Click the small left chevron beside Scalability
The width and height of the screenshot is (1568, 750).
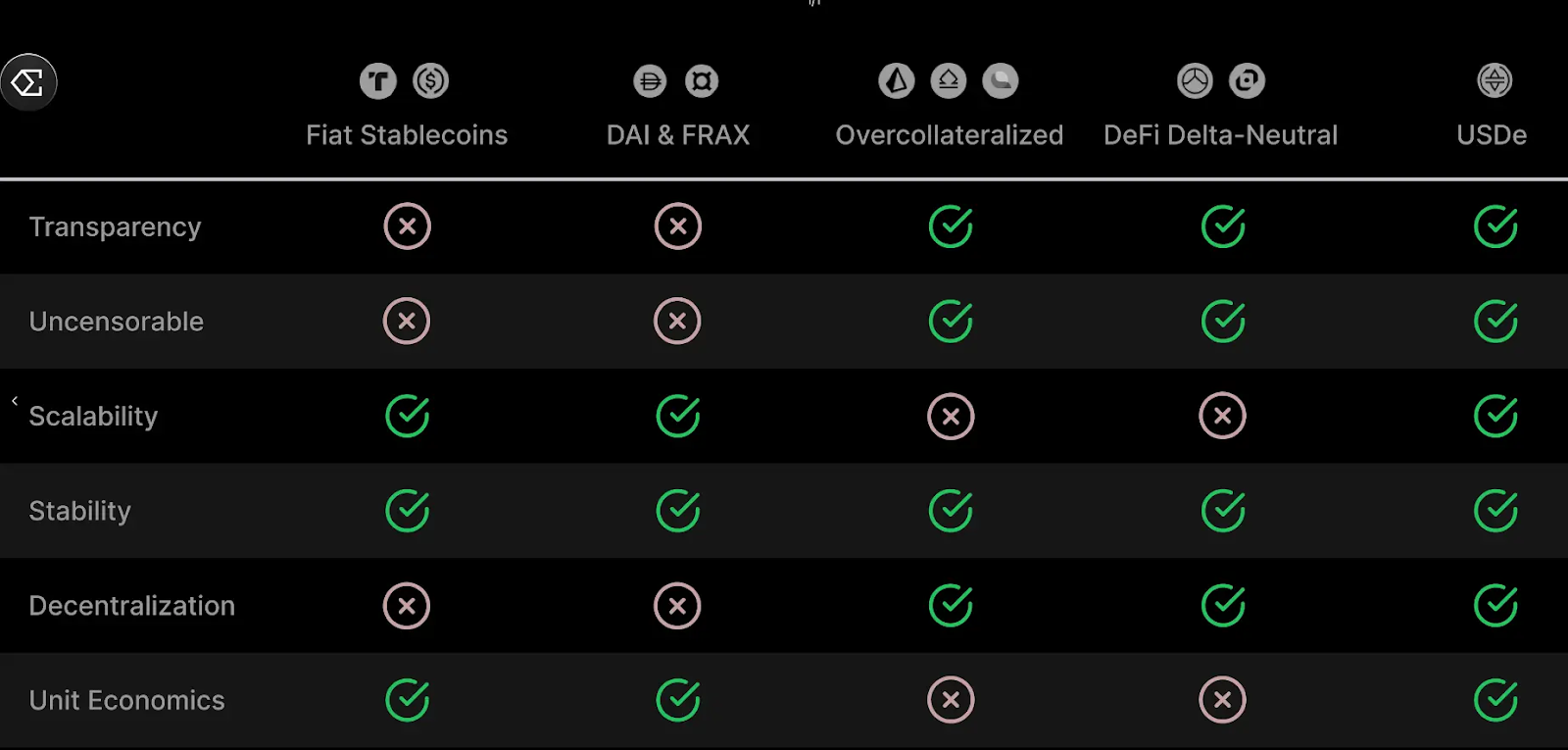click(15, 401)
